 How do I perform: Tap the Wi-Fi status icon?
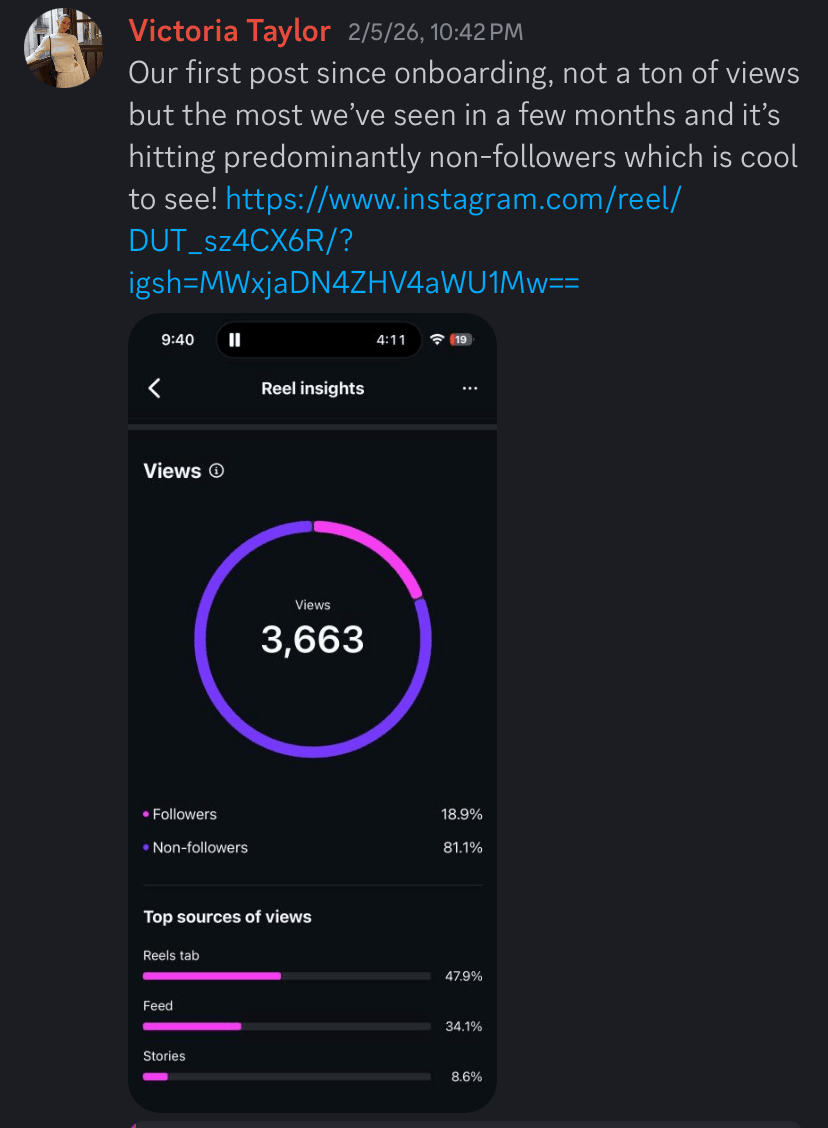436,340
